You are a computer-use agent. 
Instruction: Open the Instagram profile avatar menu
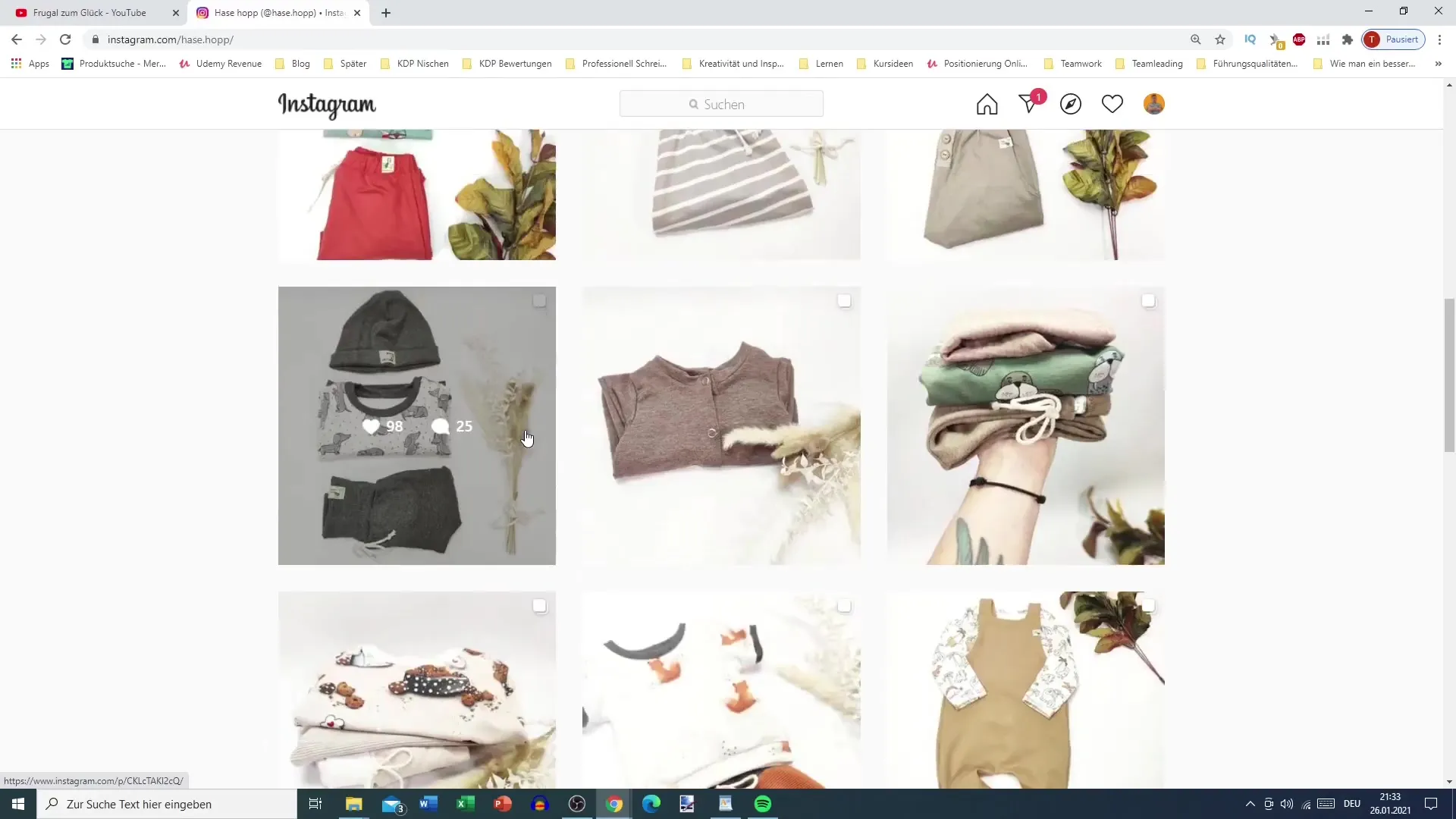click(x=1153, y=104)
